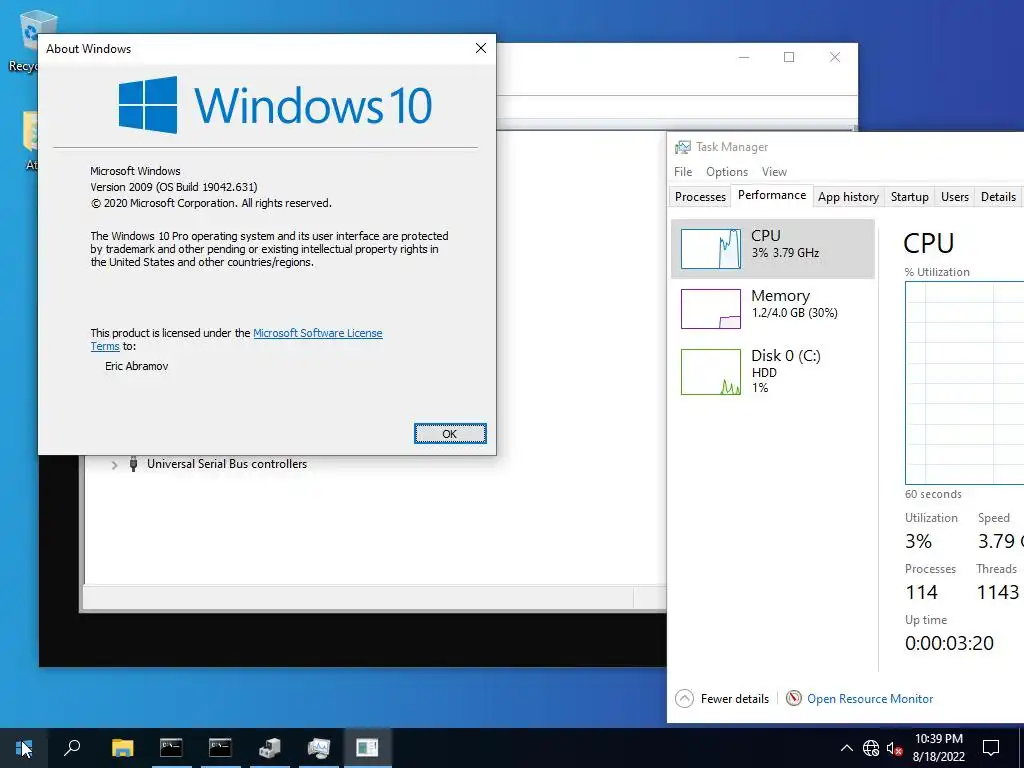This screenshot has height=768, width=1024.
Task: Click the Memory usage graph thumbnail
Action: click(711, 309)
